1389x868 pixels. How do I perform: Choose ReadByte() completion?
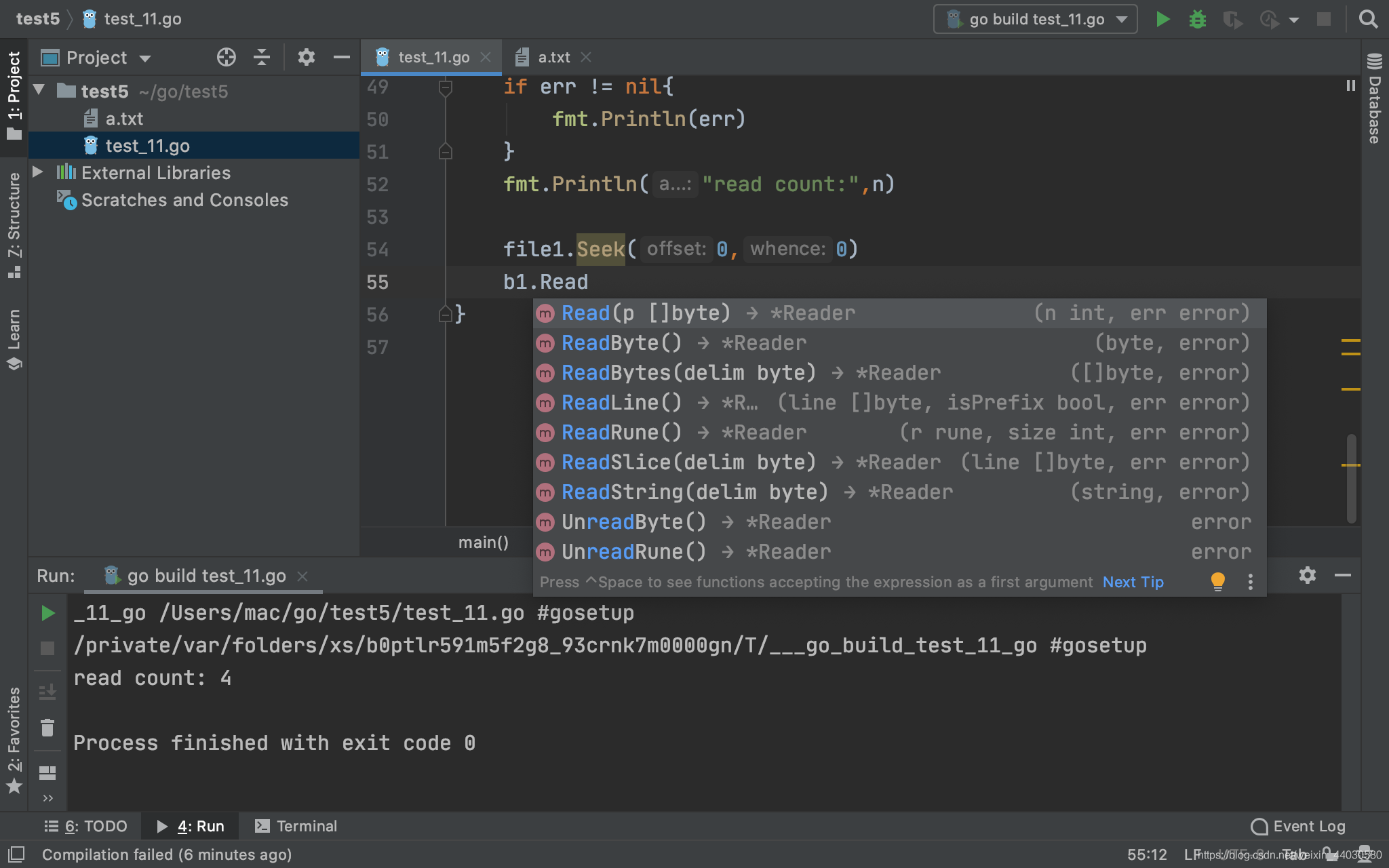tap(899, 343)
